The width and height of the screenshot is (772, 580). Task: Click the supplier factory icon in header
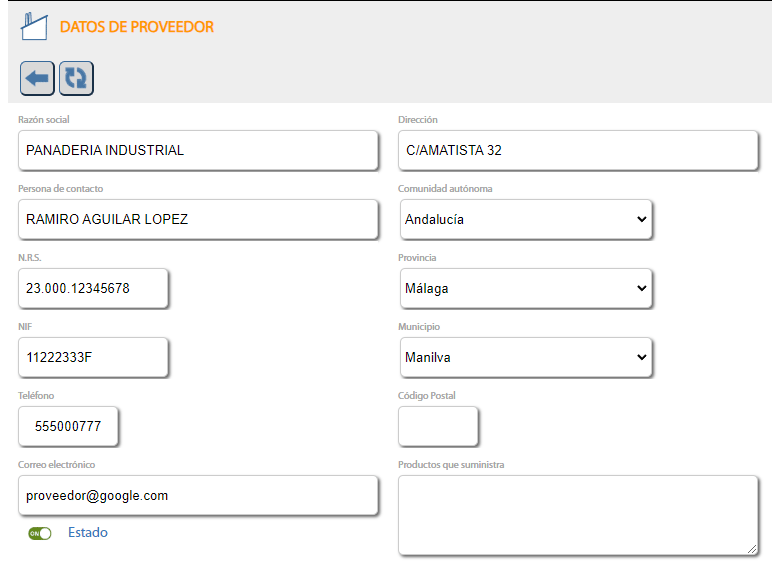click(34, 26)
